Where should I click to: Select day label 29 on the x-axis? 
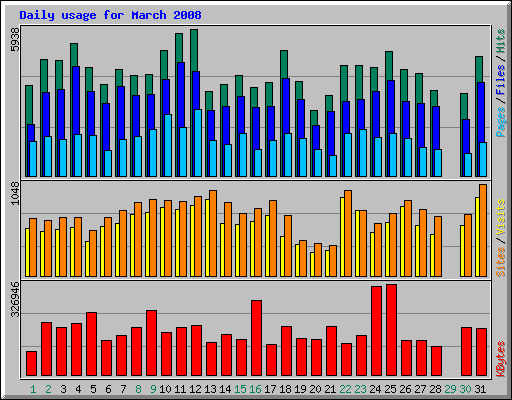[x=450, y=389]
